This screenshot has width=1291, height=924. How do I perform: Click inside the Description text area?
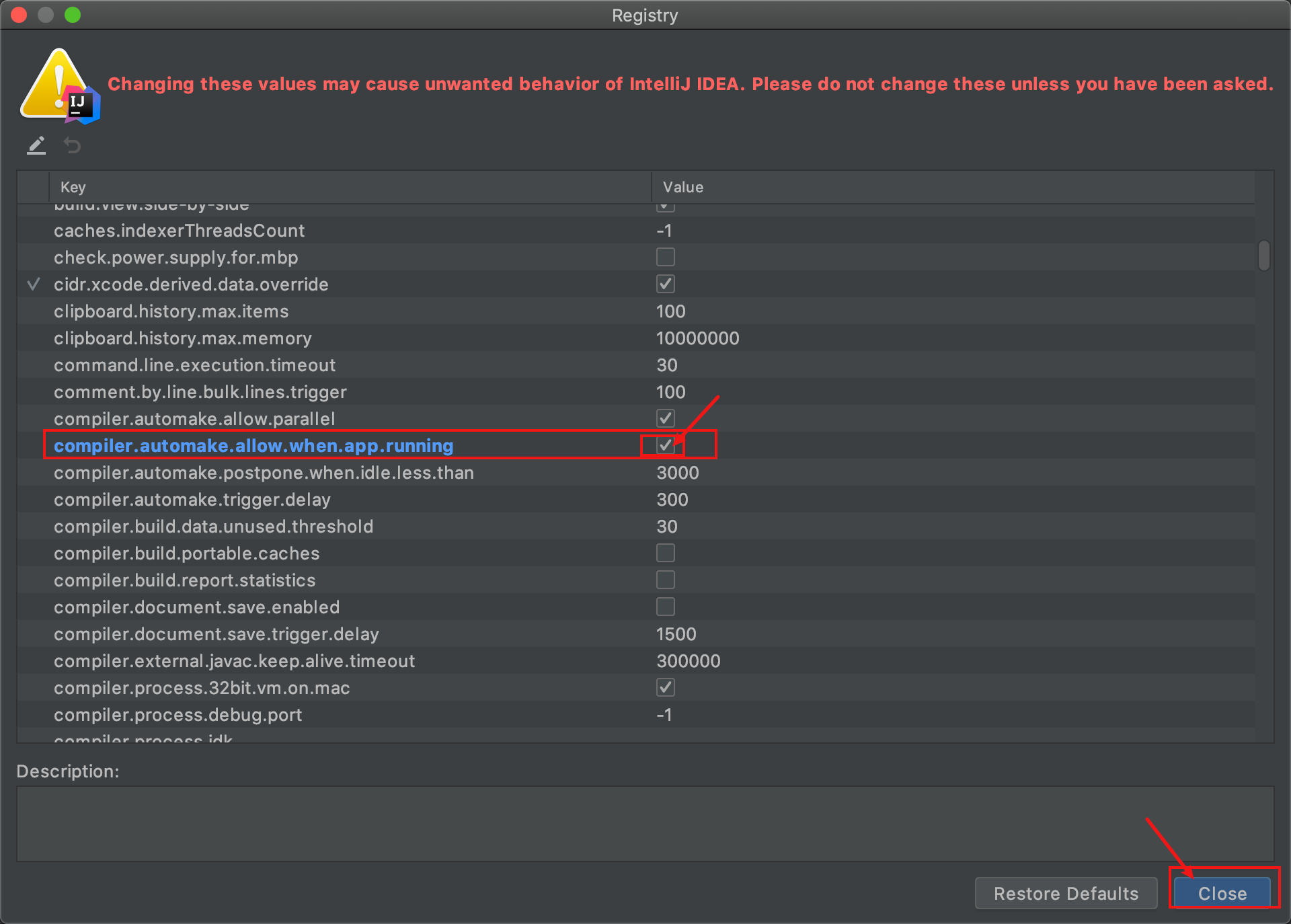tap(645, 824)
